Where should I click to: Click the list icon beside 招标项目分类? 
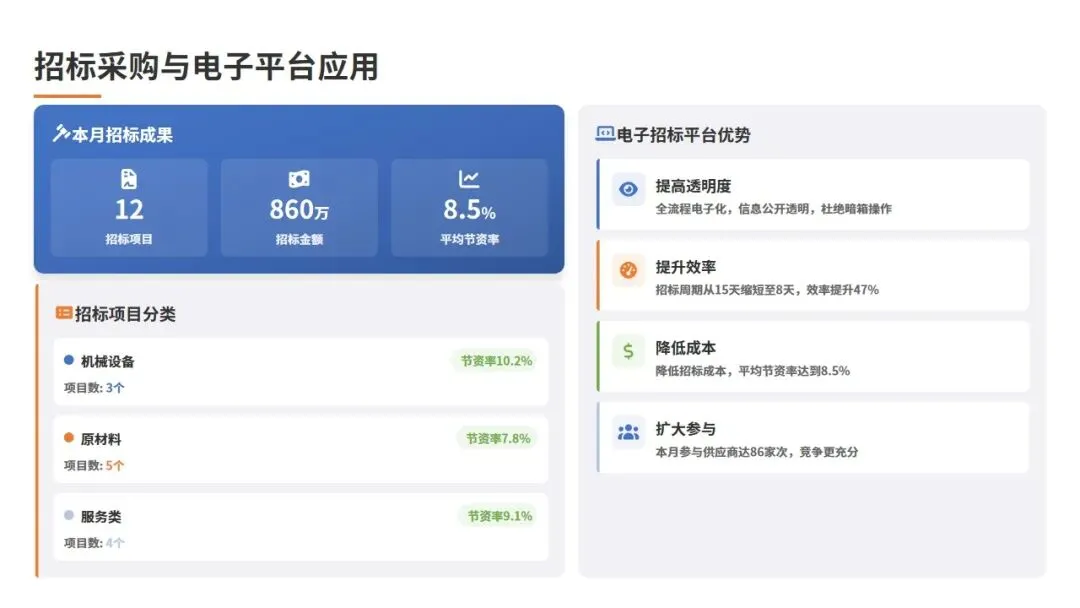(x=64, y=313)
